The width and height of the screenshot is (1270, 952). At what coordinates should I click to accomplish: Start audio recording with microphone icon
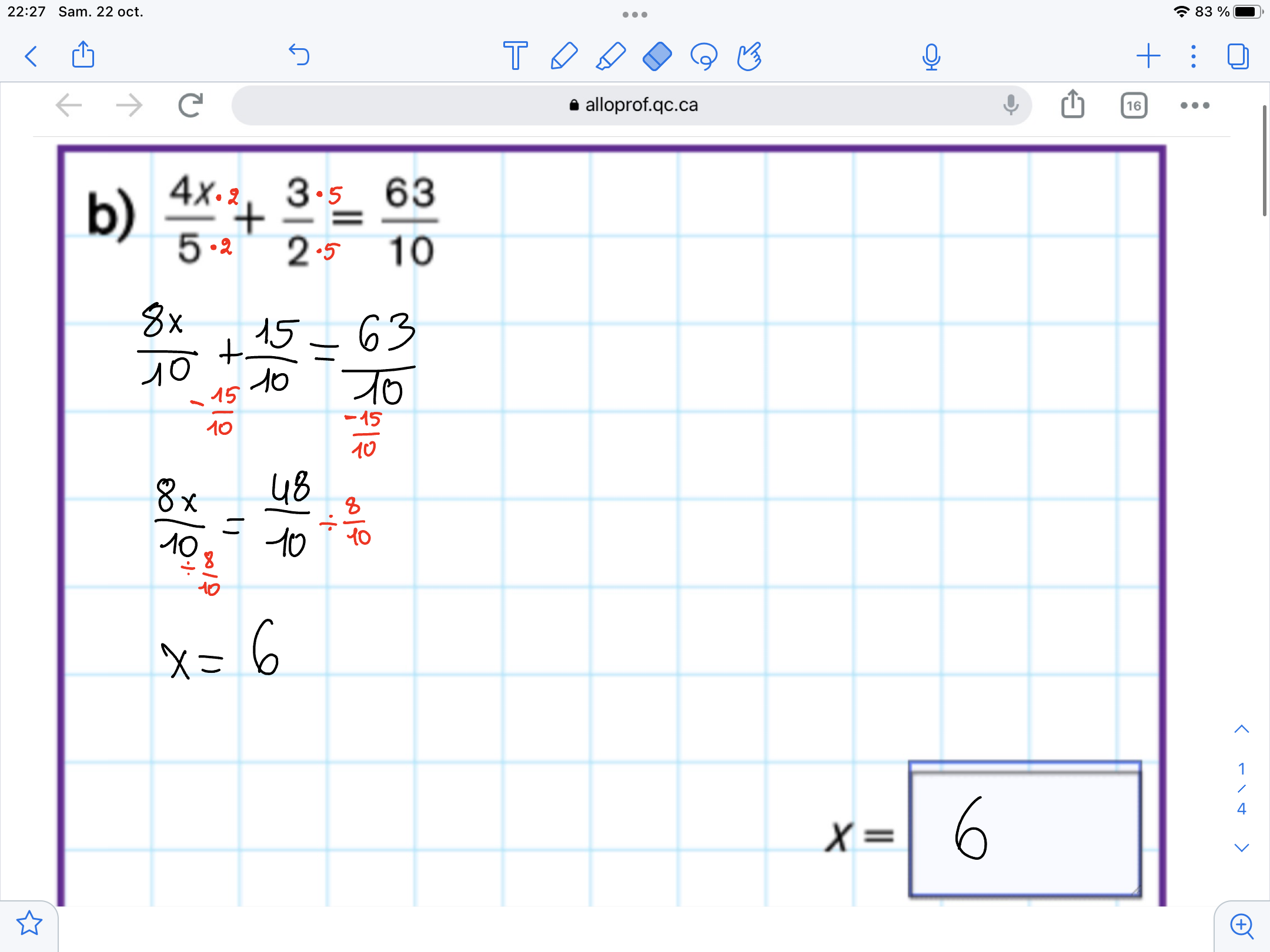pos(931,56)
